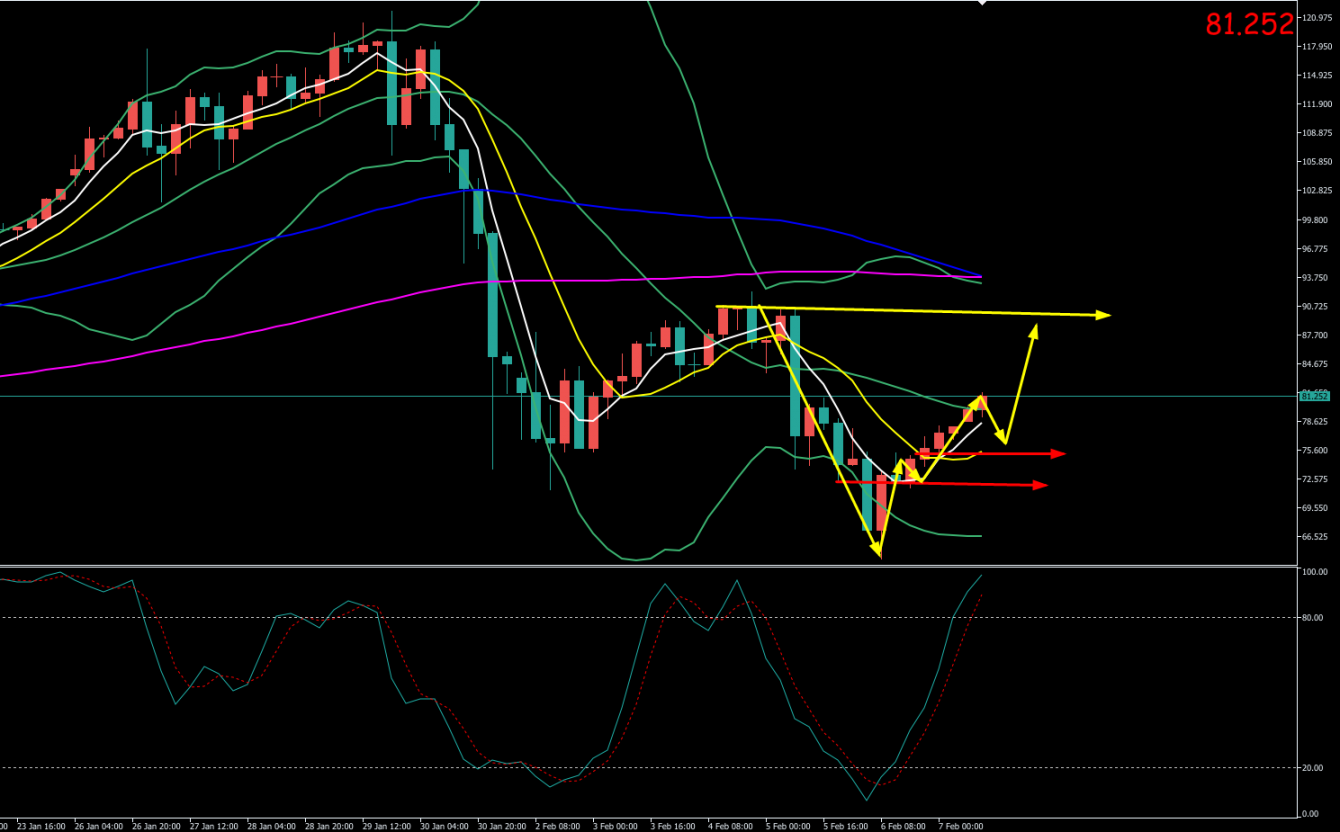The width and height of the screenshot is (1340, 832).
Task: Click the 7 Feb 00:00 time label
Action: point(960,826)
